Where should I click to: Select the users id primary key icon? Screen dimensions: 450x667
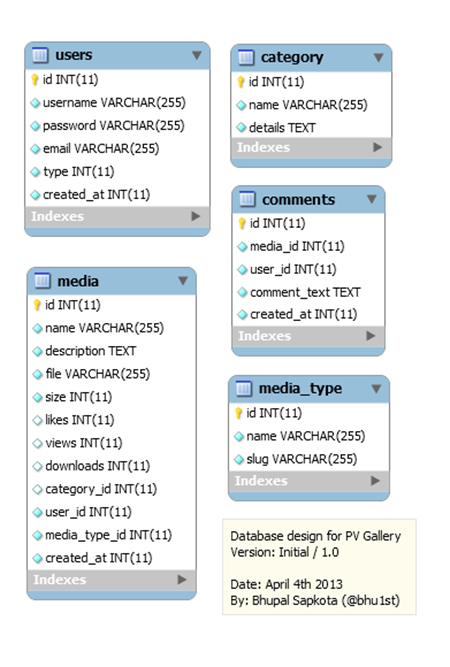click(35, 80)
